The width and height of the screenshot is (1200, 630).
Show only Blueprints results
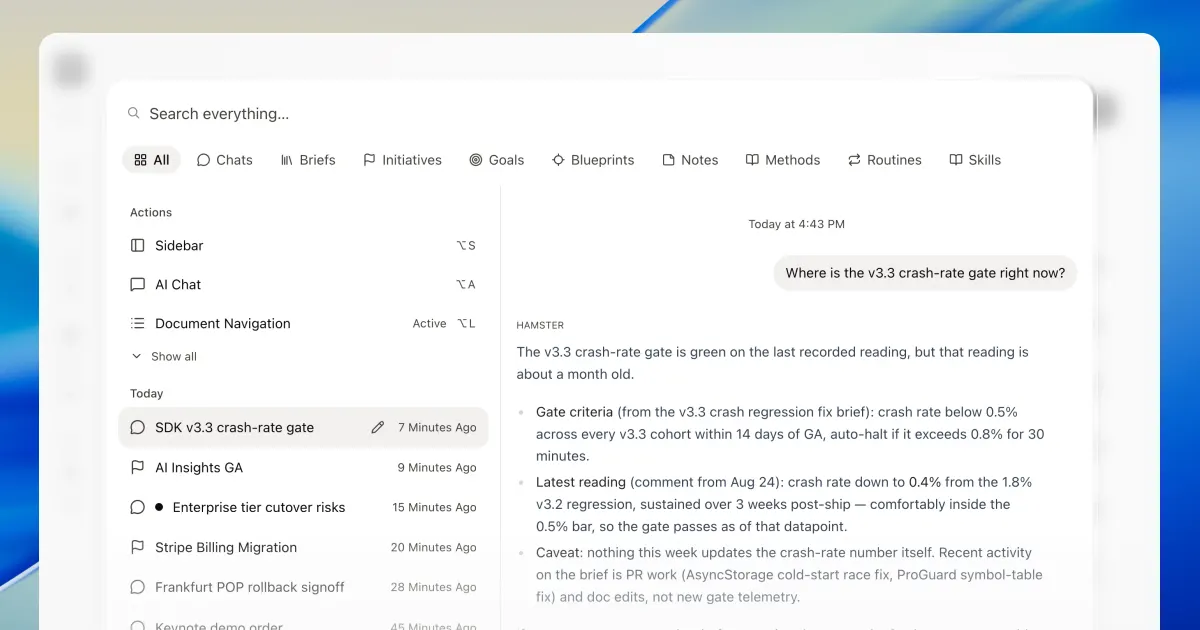point(593,160)
